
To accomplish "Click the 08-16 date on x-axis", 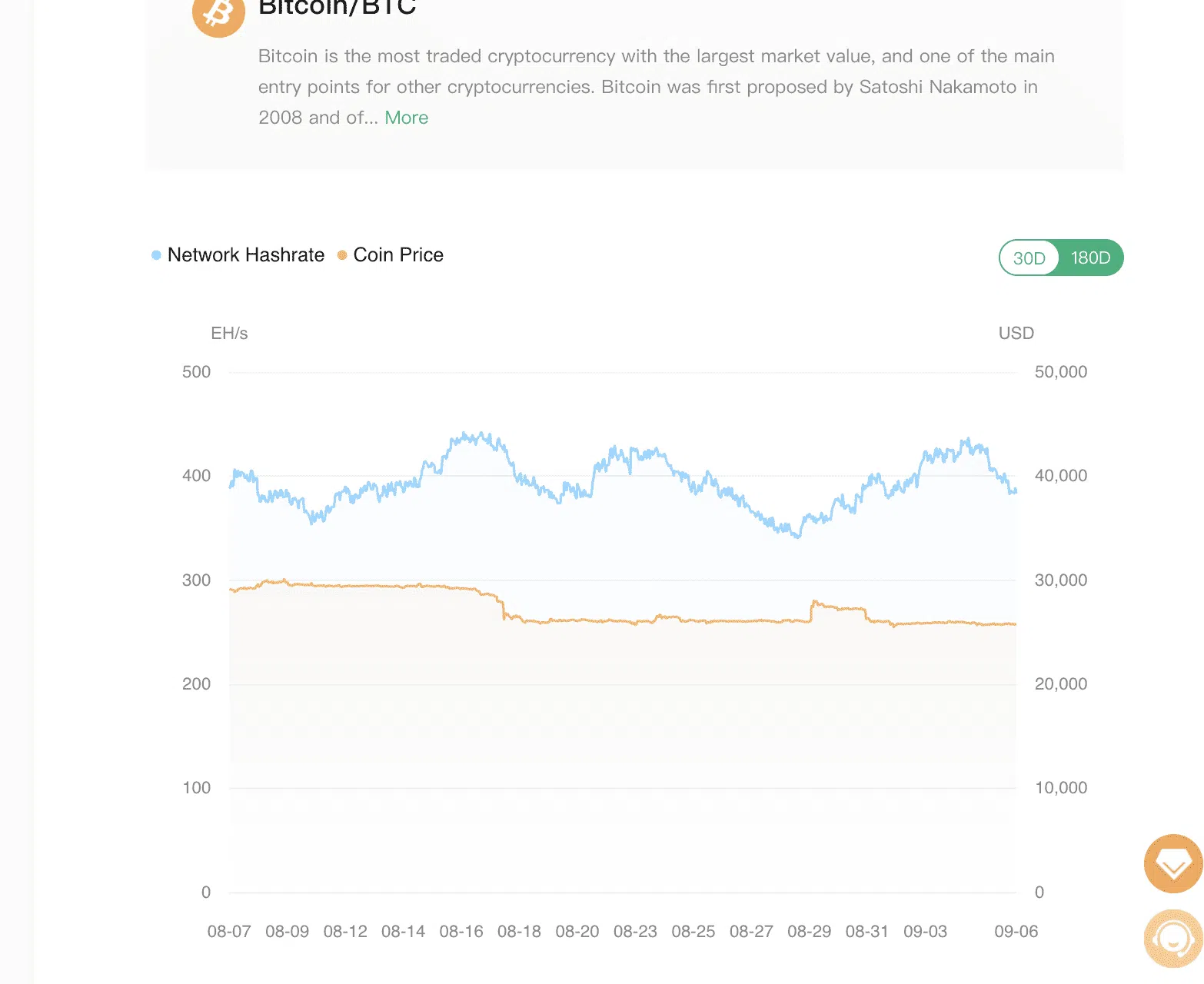I will [461, 932].
